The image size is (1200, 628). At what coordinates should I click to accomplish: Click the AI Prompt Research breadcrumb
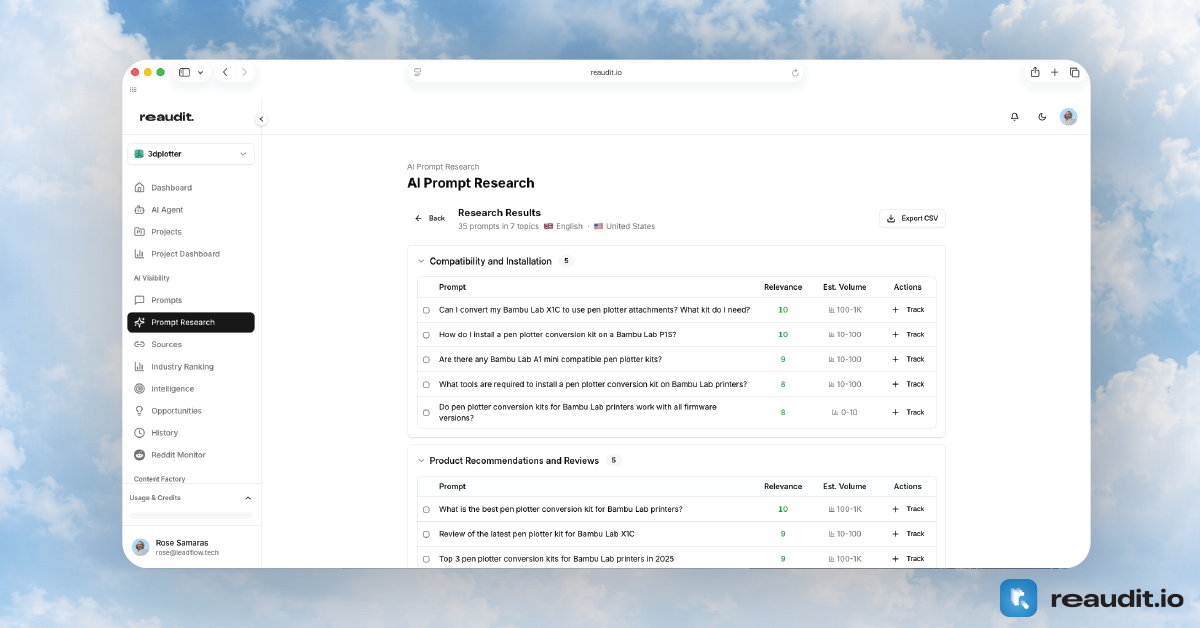(x=443, y=167)
